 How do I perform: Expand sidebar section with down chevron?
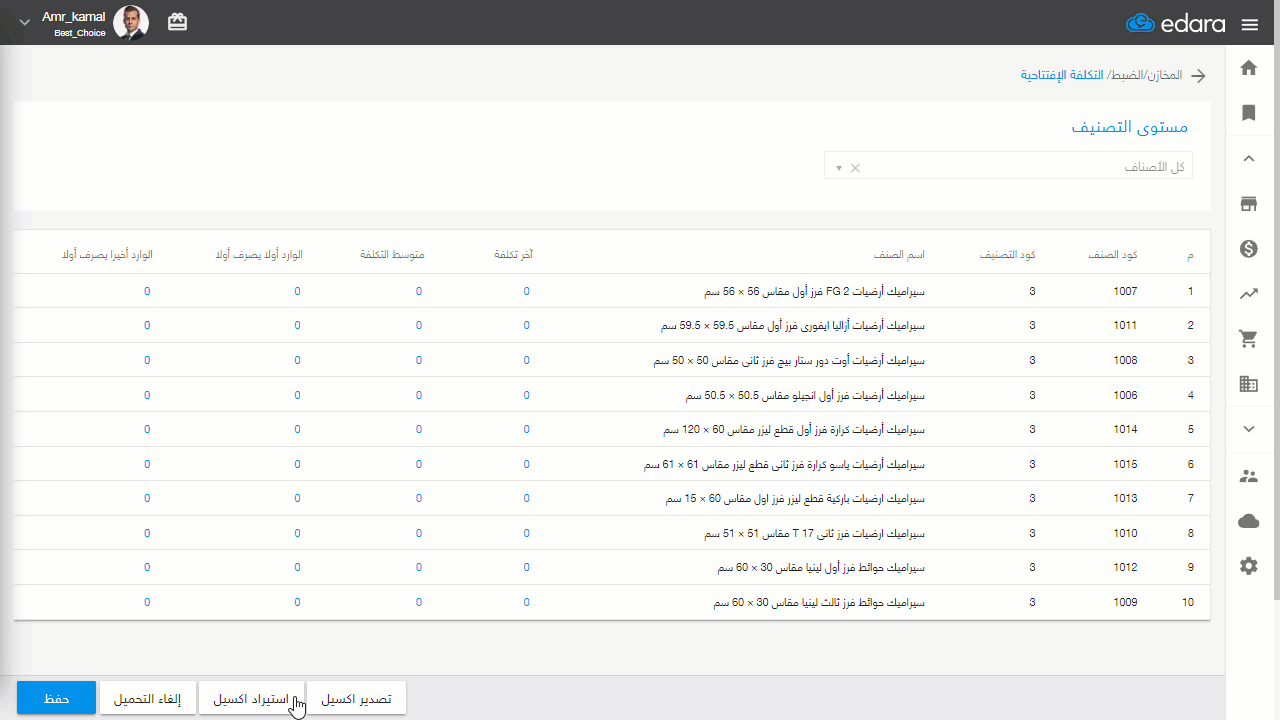click(1248, 429)
